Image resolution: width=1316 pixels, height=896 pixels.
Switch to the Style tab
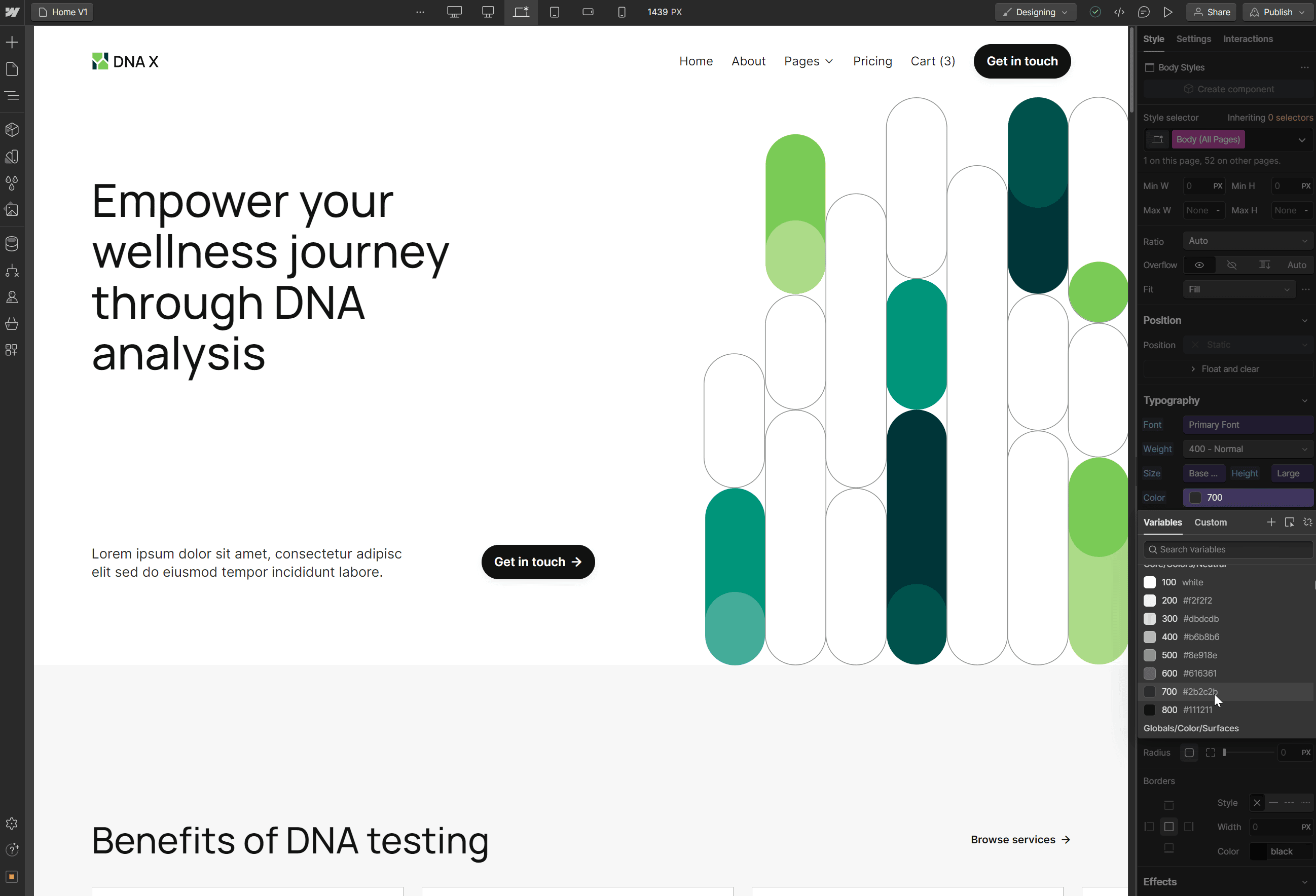point(1153,39)
